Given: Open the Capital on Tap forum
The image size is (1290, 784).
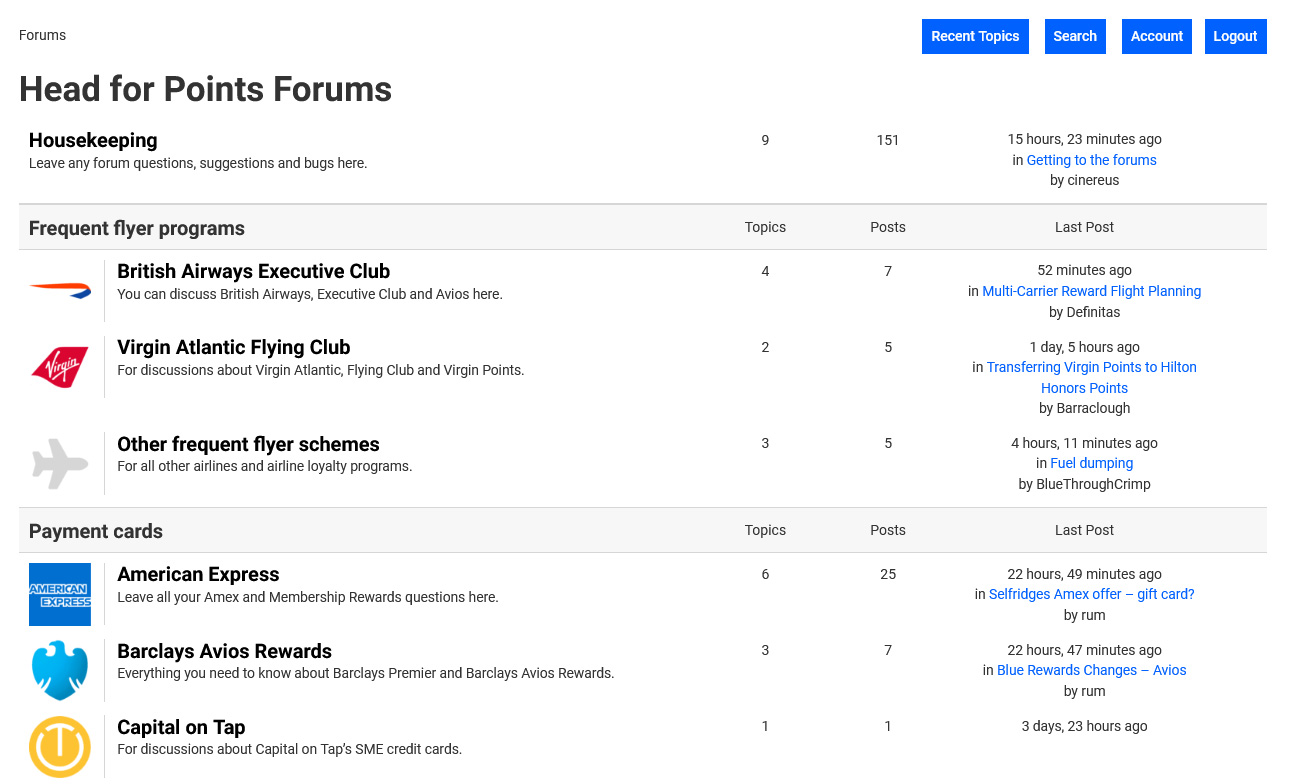Looking at the screenshot, I should [181, 727].
